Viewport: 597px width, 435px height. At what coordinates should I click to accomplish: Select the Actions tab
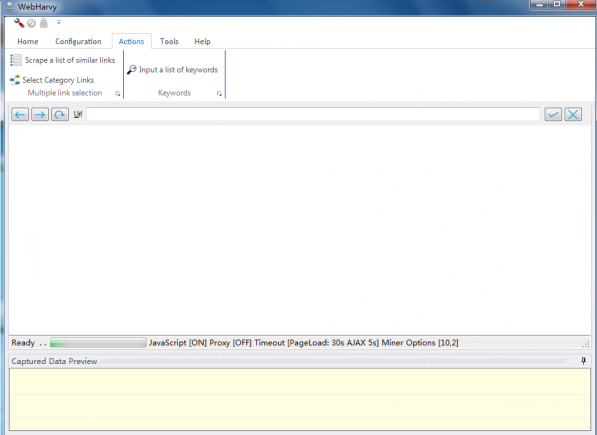click(131, 41)
